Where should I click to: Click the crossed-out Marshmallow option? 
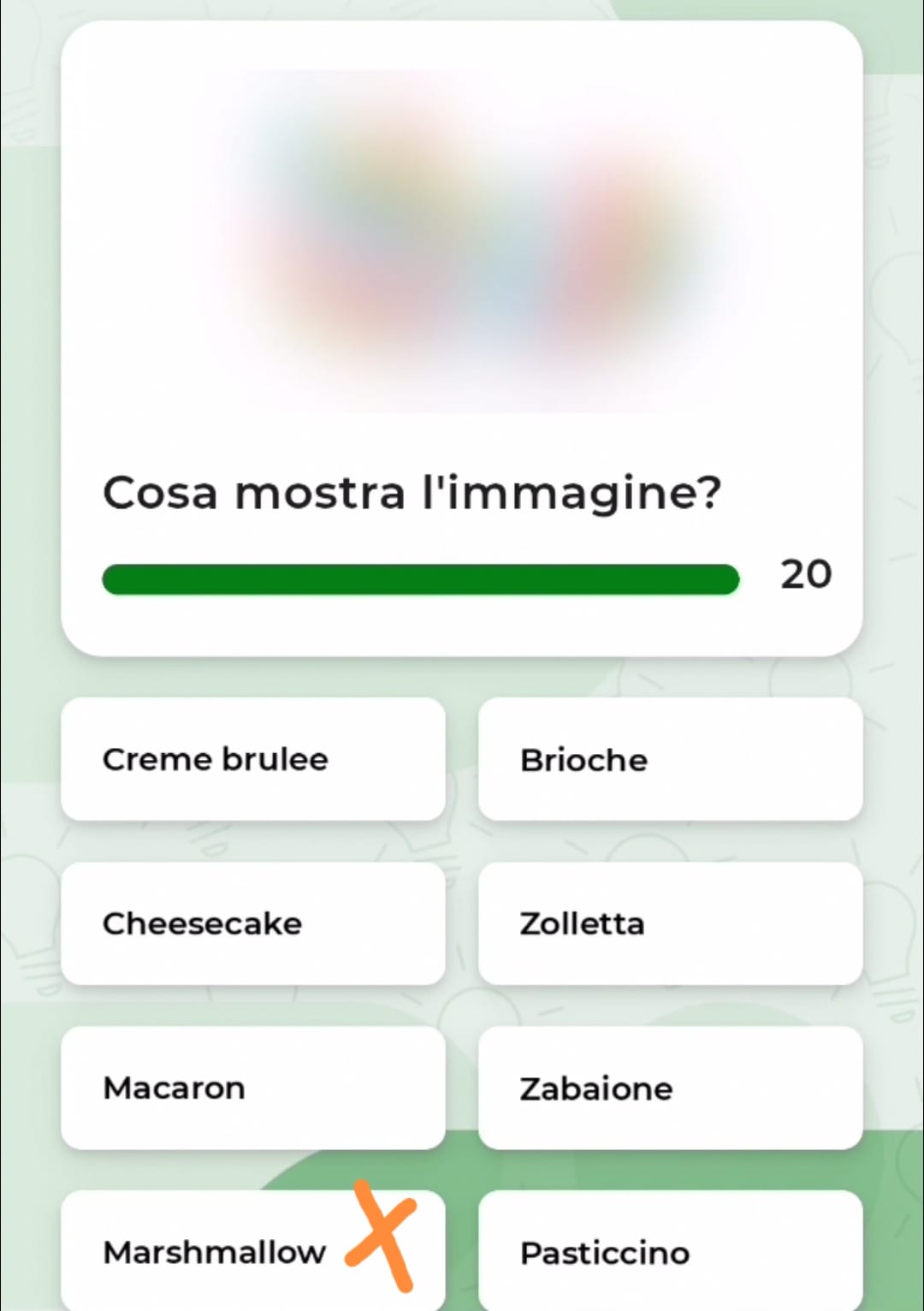click(214, 1252)
